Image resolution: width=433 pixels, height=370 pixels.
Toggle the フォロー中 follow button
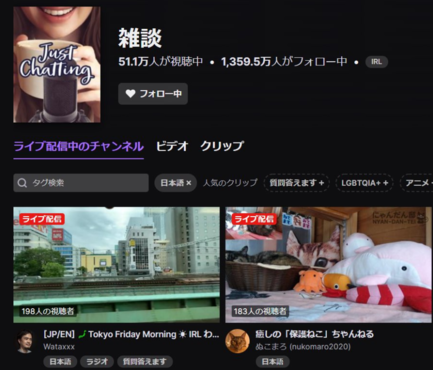pos(153,94)
